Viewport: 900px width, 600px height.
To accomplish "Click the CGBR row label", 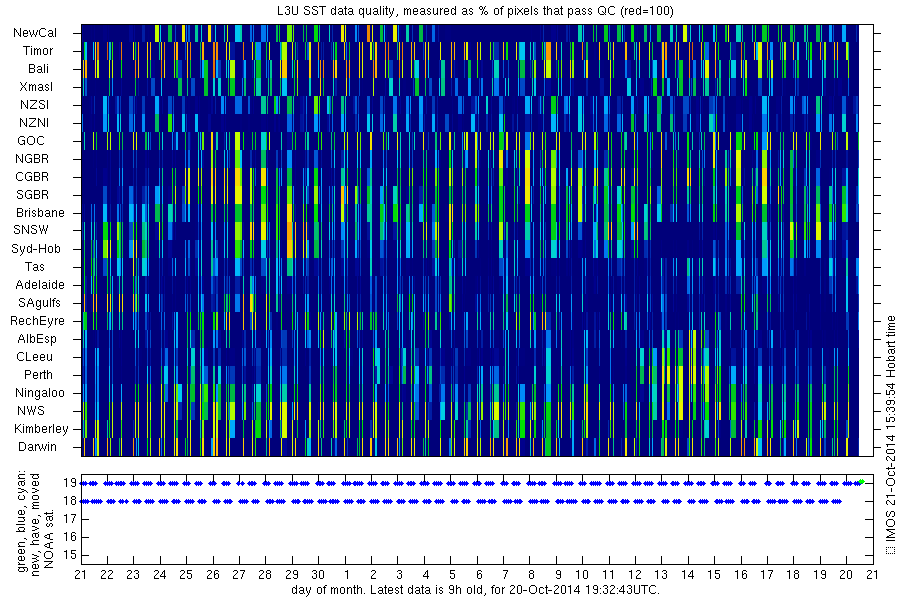I will pos(32,177).
